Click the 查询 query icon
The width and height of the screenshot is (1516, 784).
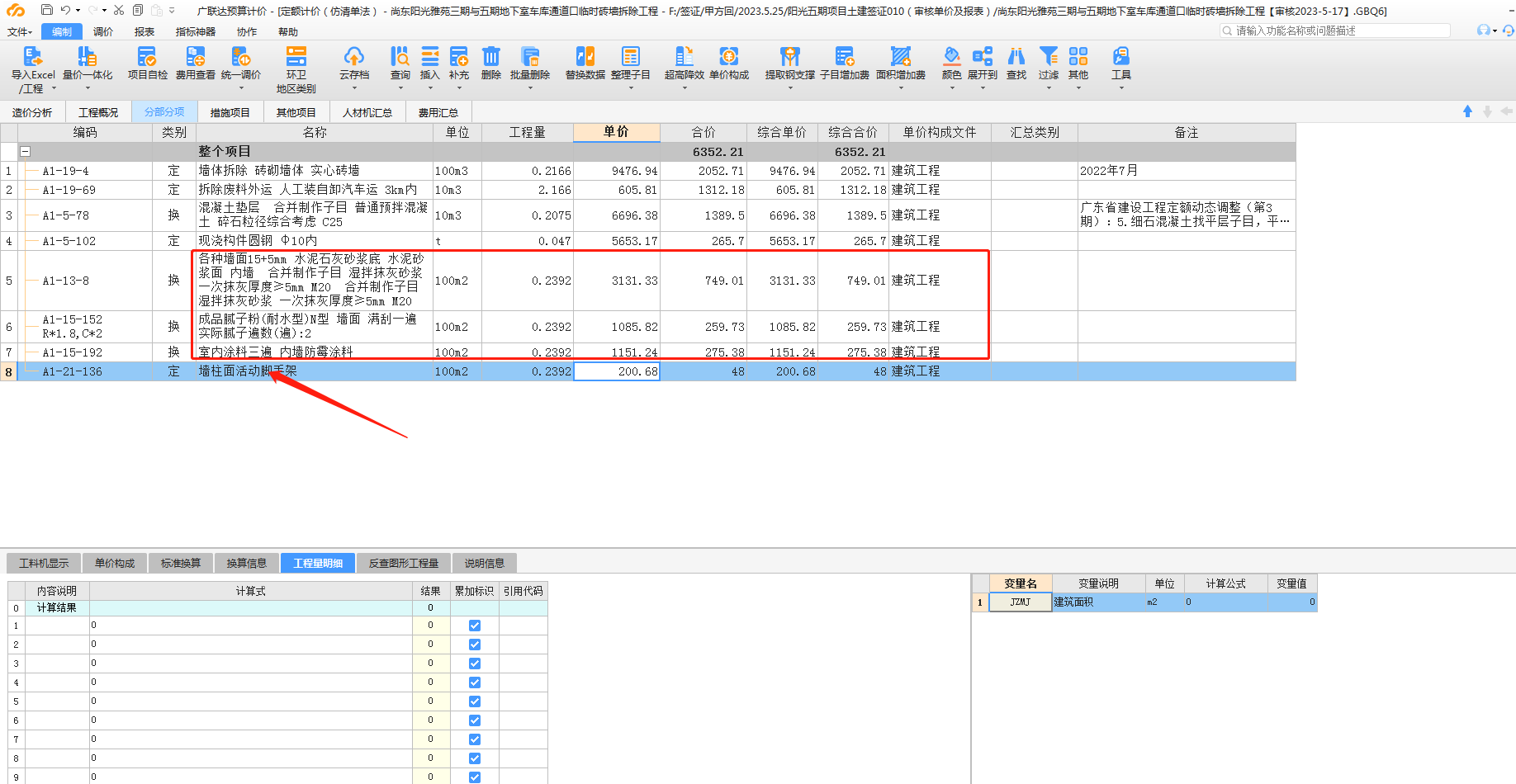400,56
